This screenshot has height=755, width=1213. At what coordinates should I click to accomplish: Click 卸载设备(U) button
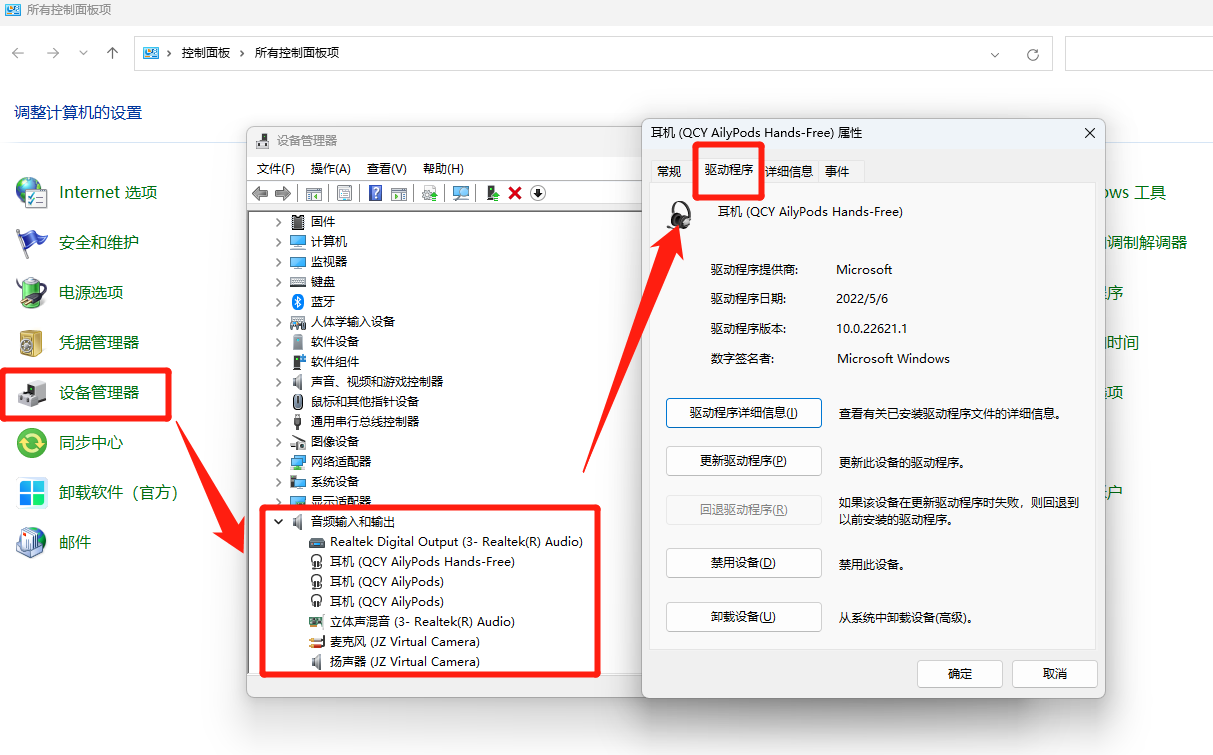[744, 617]
